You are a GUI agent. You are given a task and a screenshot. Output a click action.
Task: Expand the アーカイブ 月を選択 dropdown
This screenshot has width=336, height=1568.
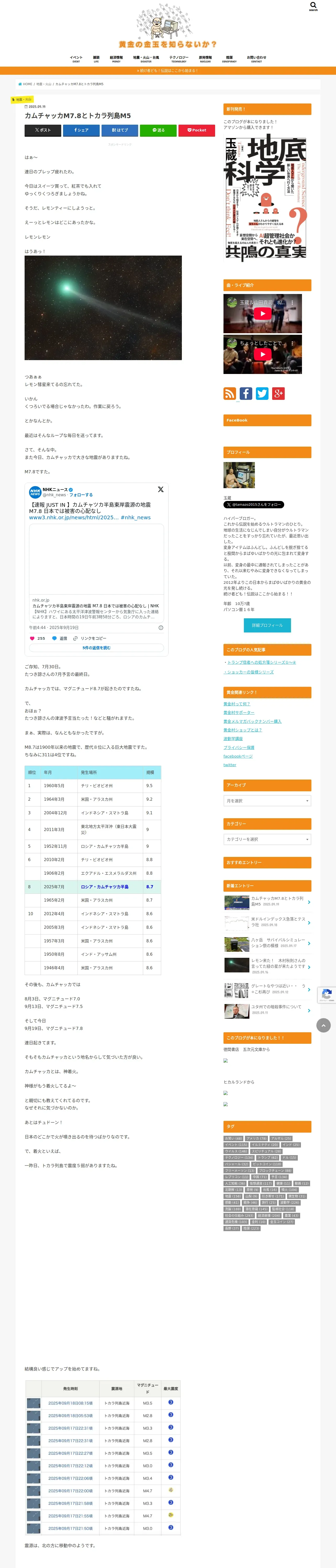pos(267,800)
